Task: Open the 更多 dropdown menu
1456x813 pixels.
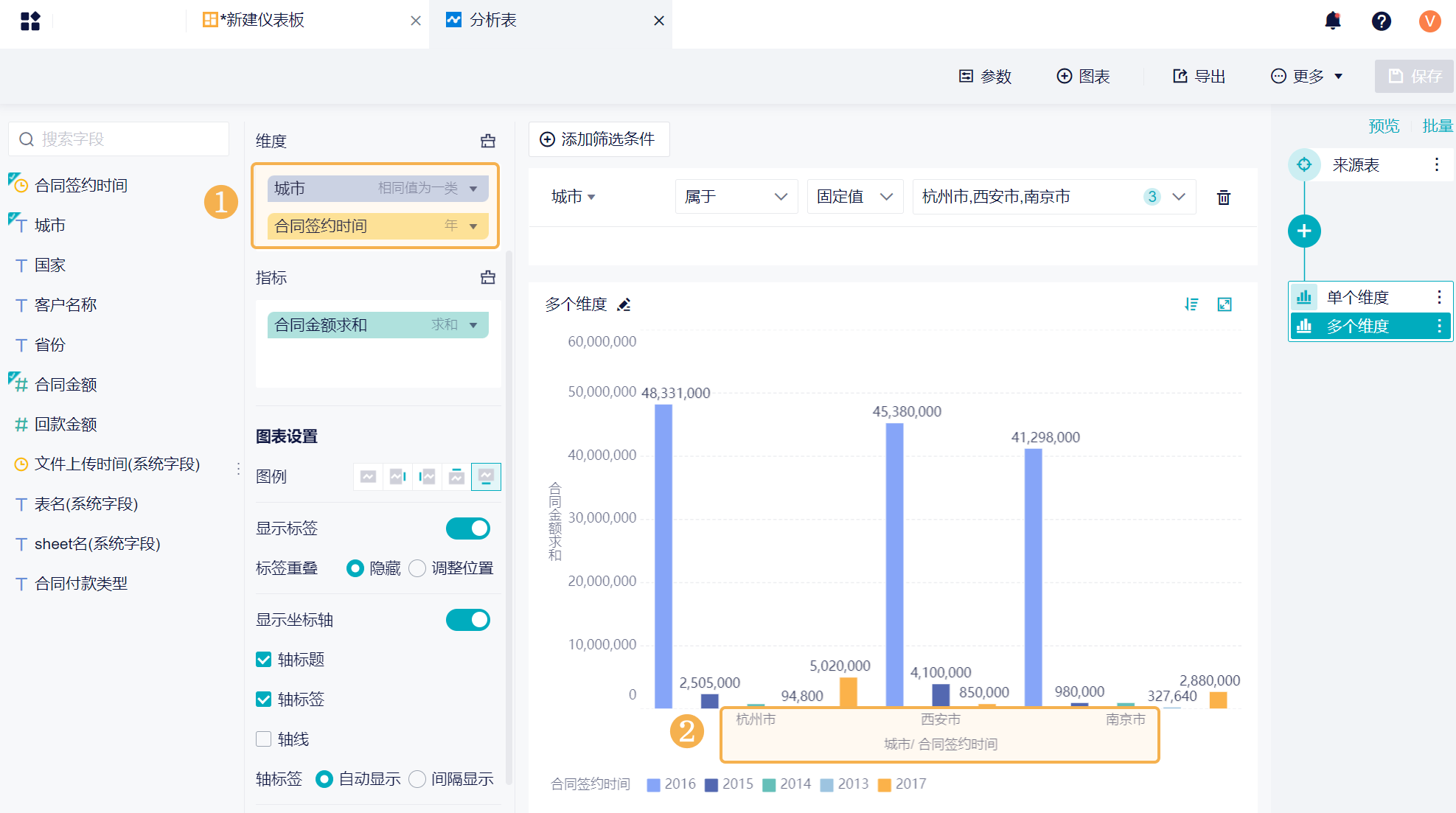Action: pyautogui.click(x=1307, y=77)
